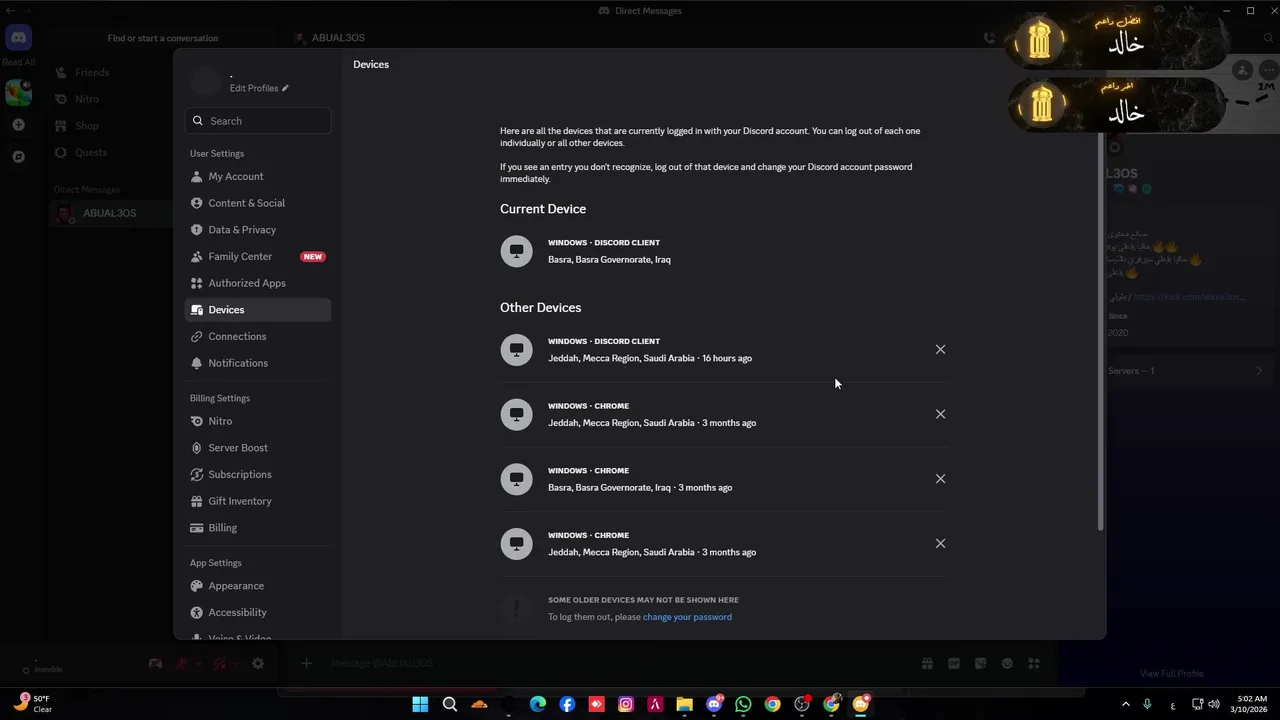Viewport: 1280px width, 720px height.
Task: Click Discord home icon in server bar
Action: pyautogui.click(x=18, y=38)
